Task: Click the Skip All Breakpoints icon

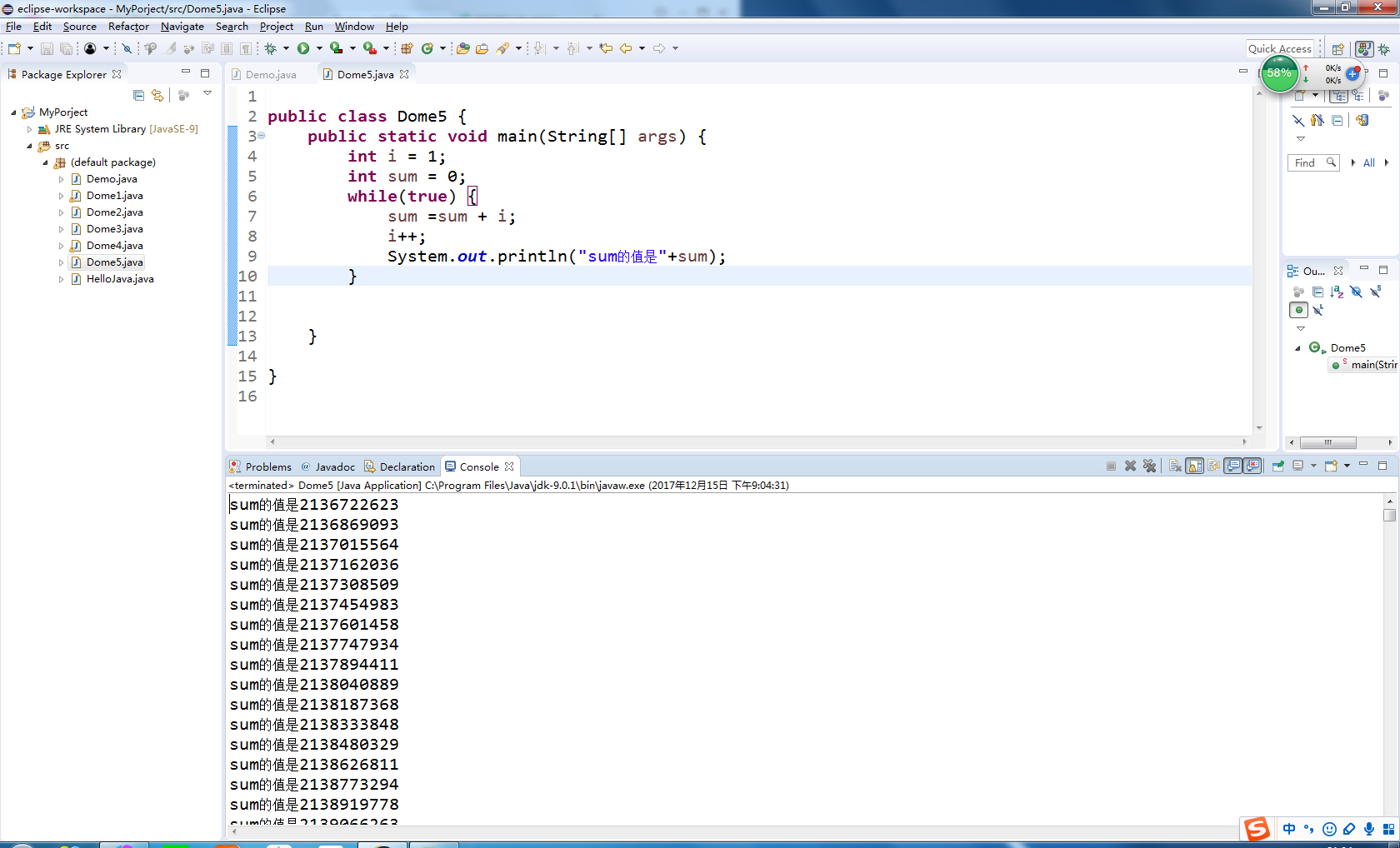Action: (x=127, y=48)
